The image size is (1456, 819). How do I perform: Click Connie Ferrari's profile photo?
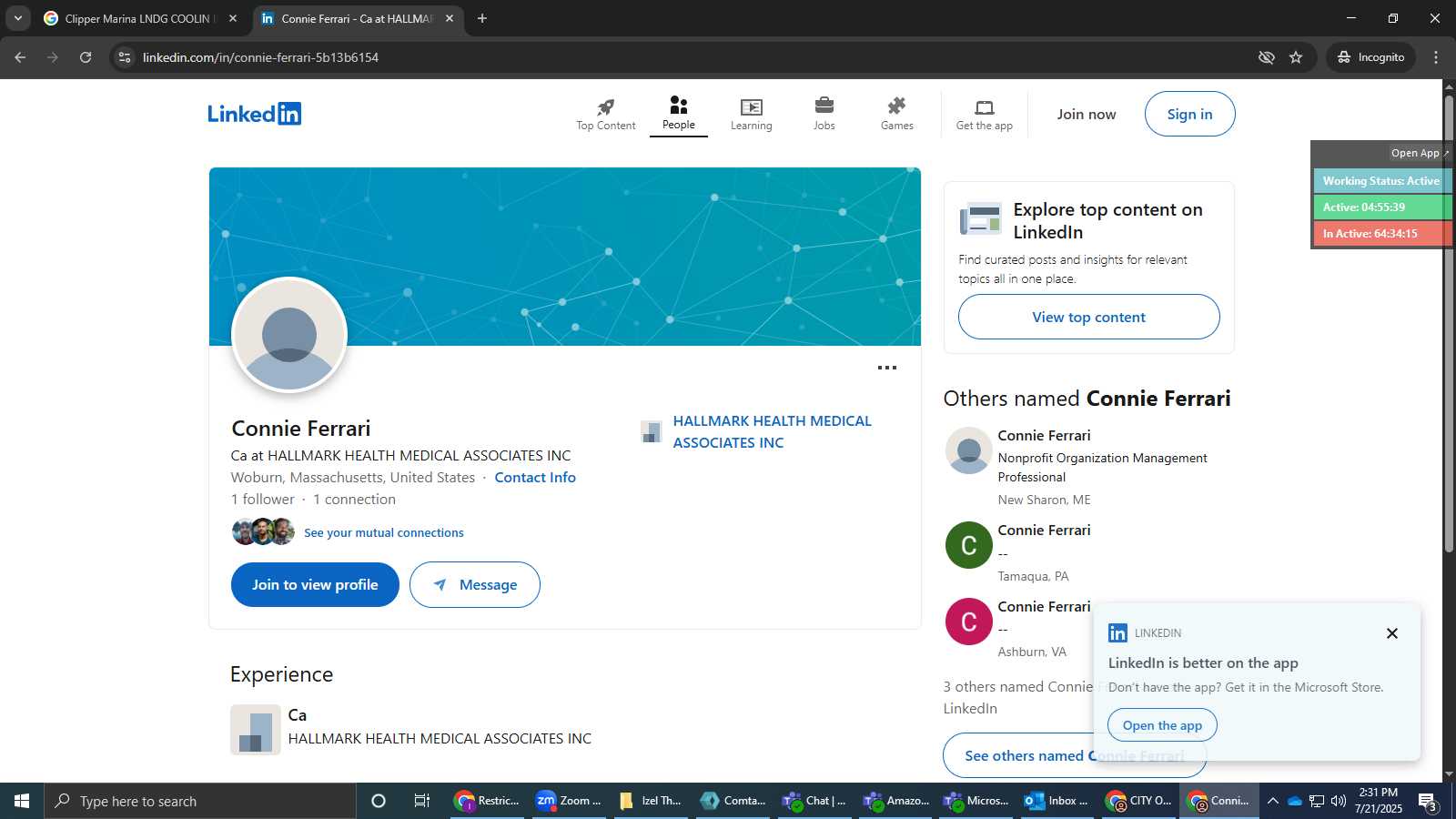pos(289,335)
